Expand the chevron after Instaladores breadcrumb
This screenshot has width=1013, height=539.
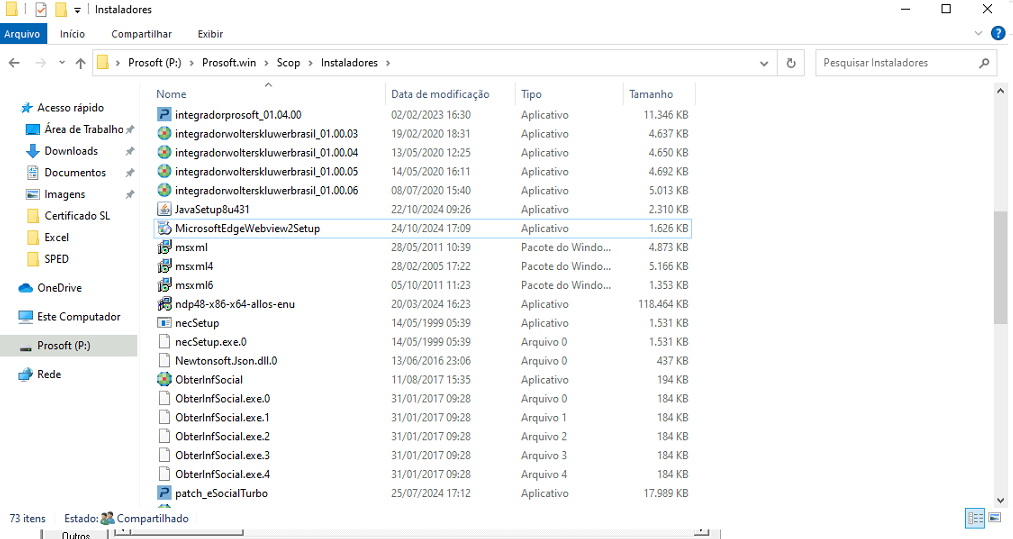pyautogui.click(x=388, y=63)
